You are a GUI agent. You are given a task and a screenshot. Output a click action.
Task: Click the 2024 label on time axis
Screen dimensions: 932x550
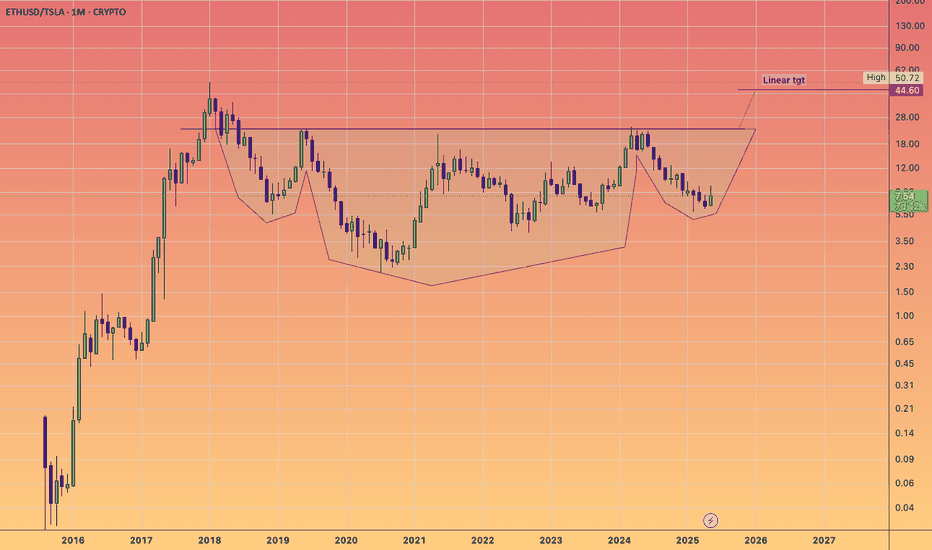click(x=619, y=540)
